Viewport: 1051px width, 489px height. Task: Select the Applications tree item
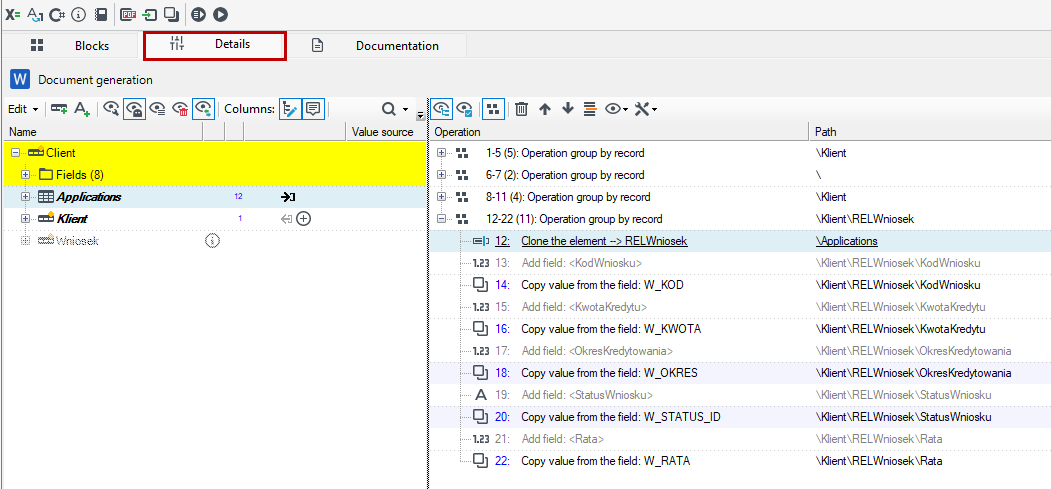point(88,197)
